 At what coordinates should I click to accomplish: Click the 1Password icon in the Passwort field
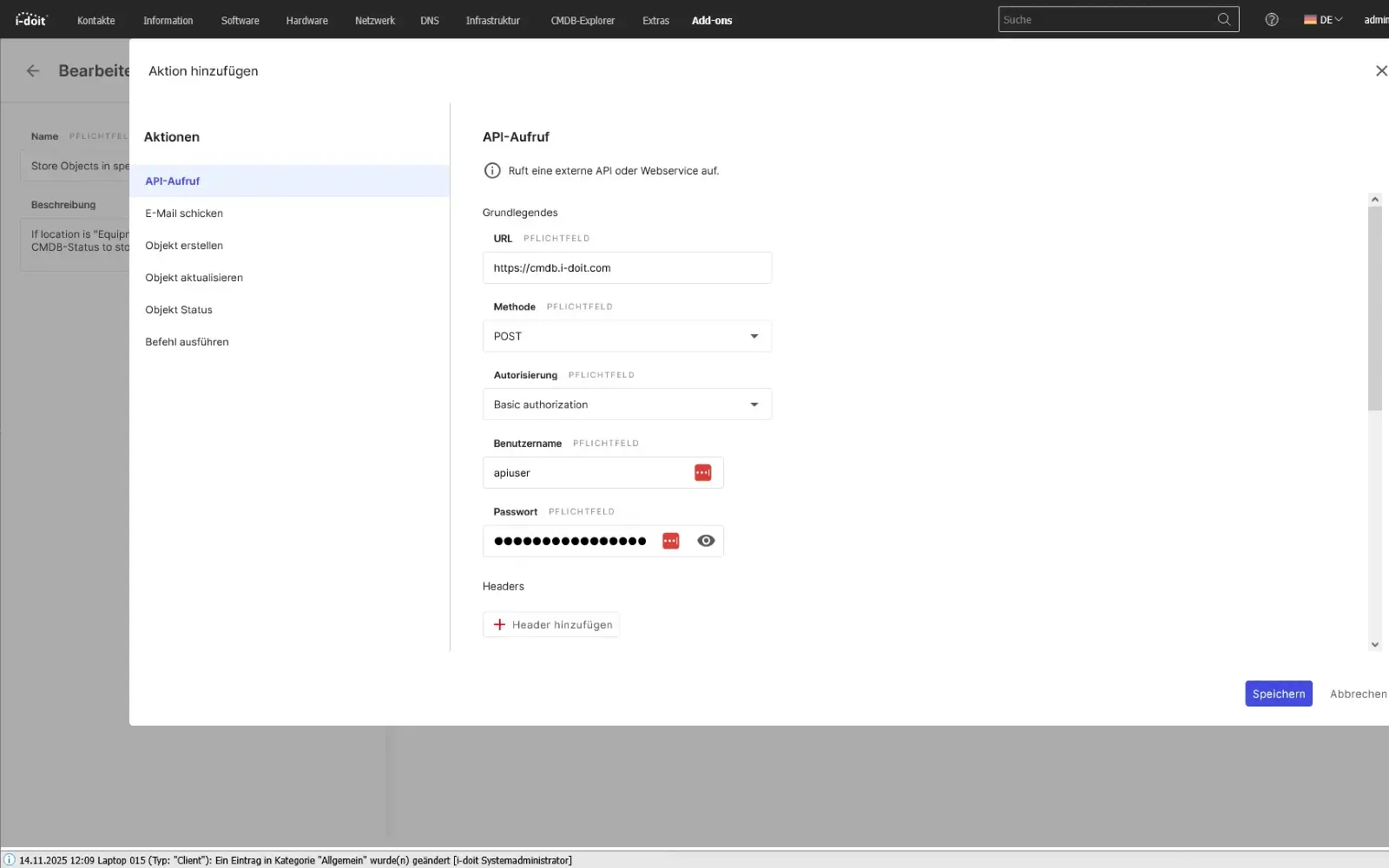click(670, 540)
